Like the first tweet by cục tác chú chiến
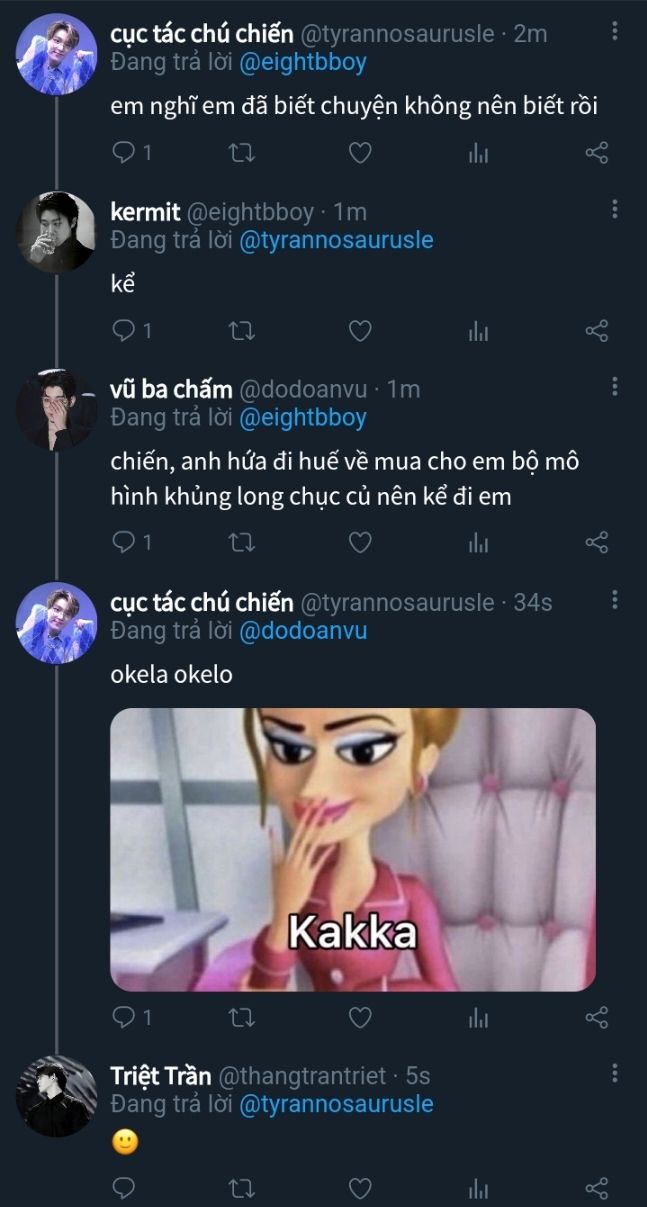 [360, 153]
